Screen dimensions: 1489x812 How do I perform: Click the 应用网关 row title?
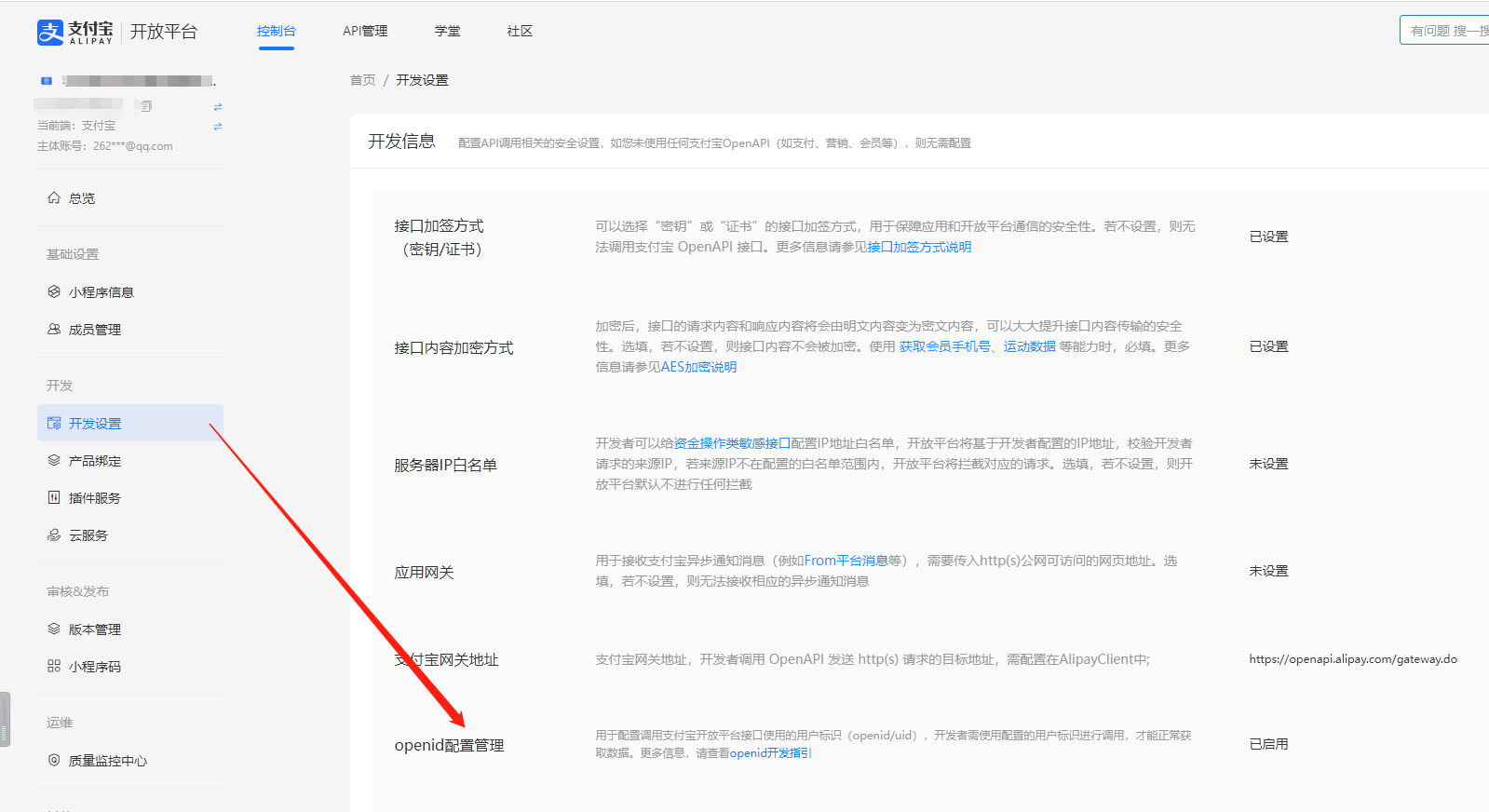pyautogui.click(x=424, y=573)
